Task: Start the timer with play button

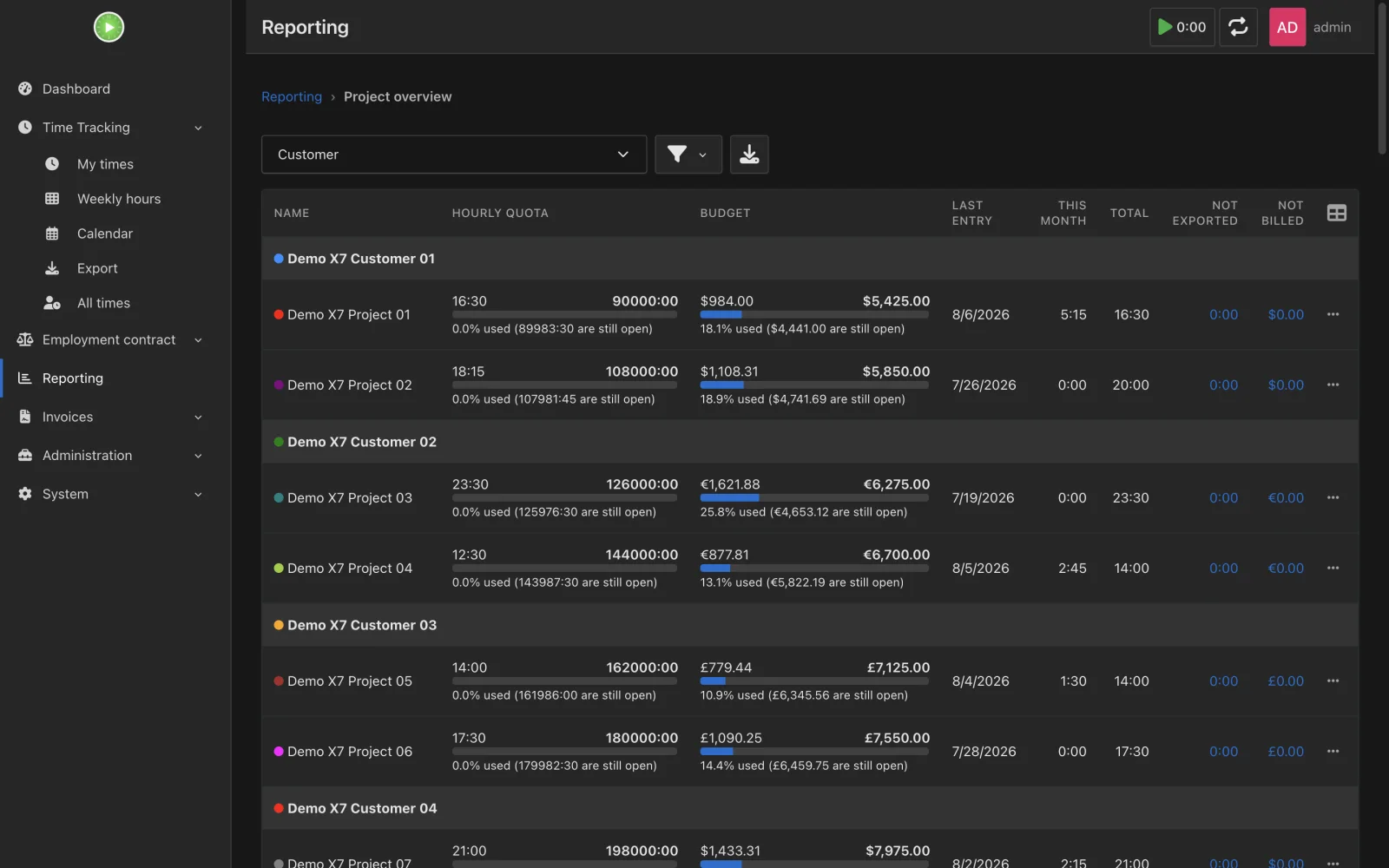Action: [1182, 27]
